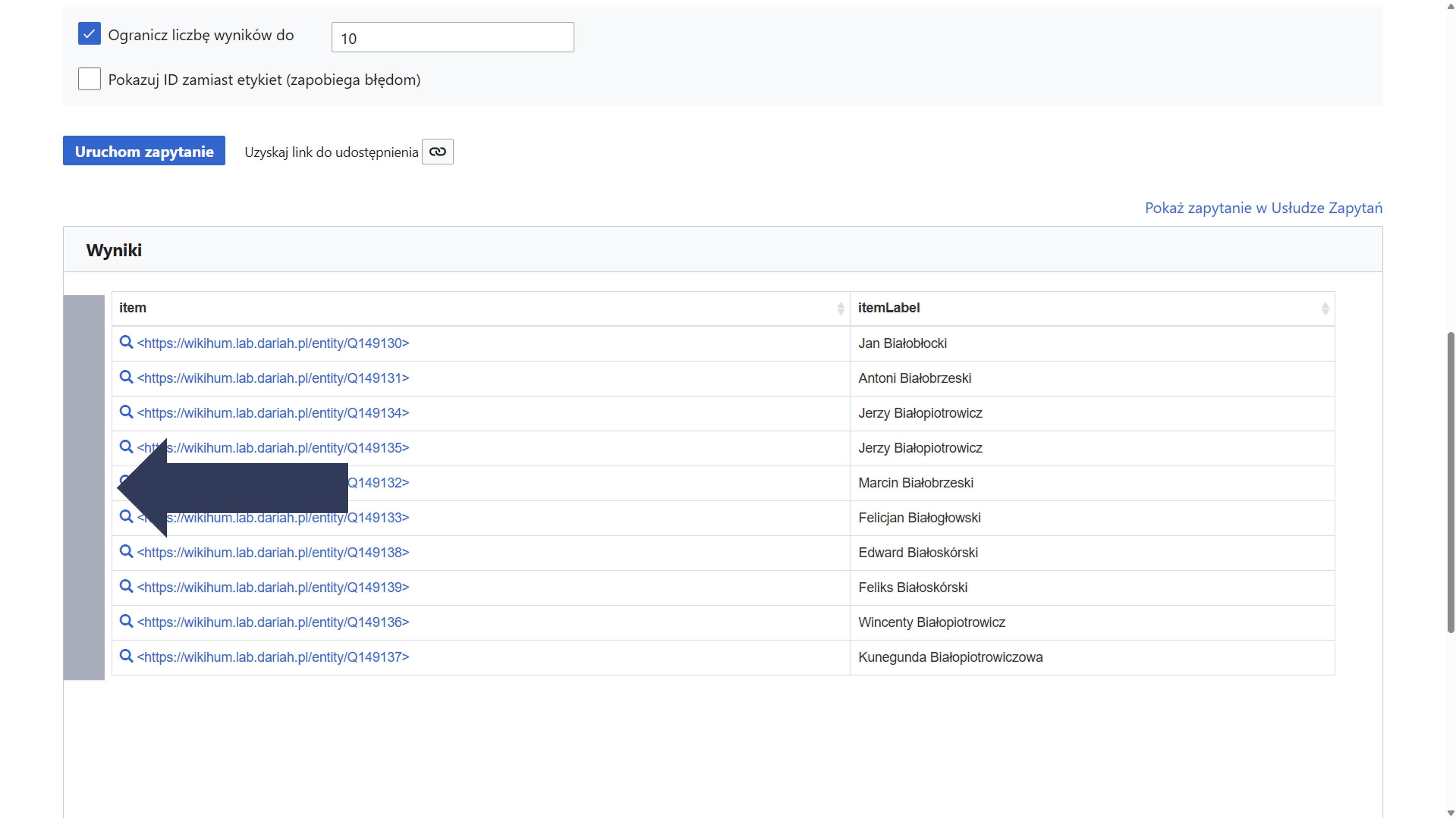This screenshot has width=1456, height=818.
Task: Click magnifier icon beside entity Q149131
Action: click(x=126, y=377)
